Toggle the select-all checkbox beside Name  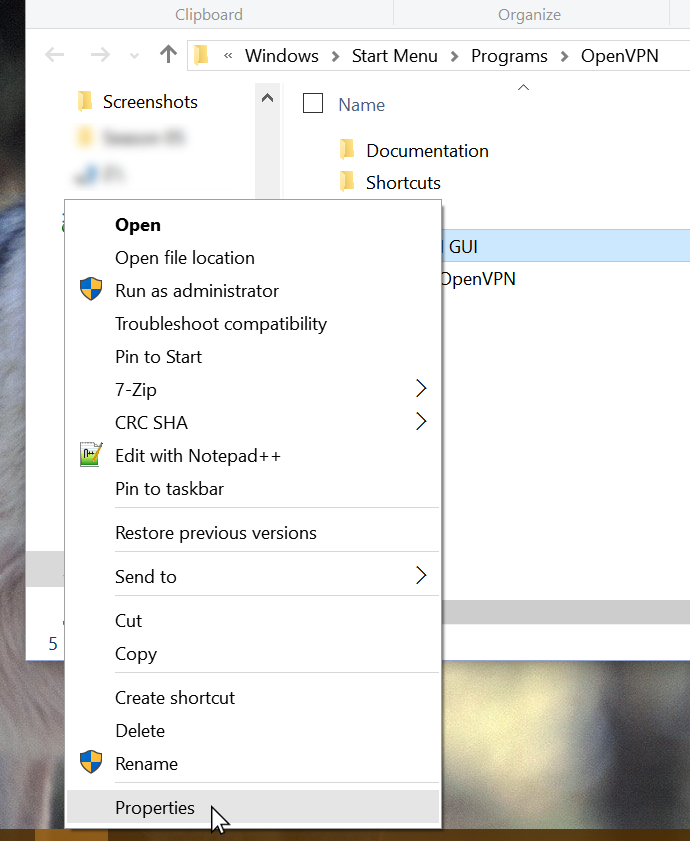pyautogui.click(x=313, y=104)
